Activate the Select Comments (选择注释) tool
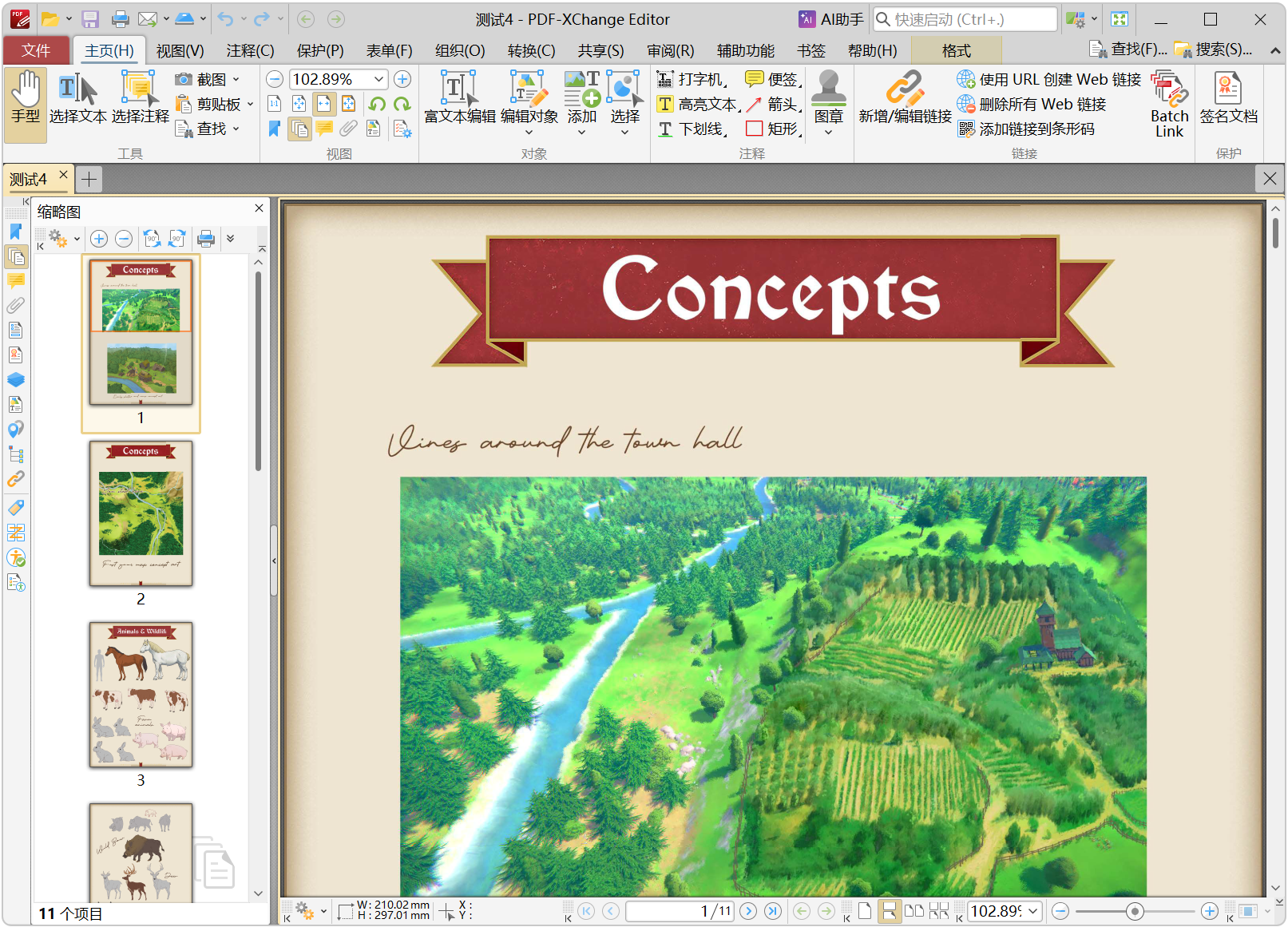The width and height of the screenshot is (1288, 927). pos(140,97)
